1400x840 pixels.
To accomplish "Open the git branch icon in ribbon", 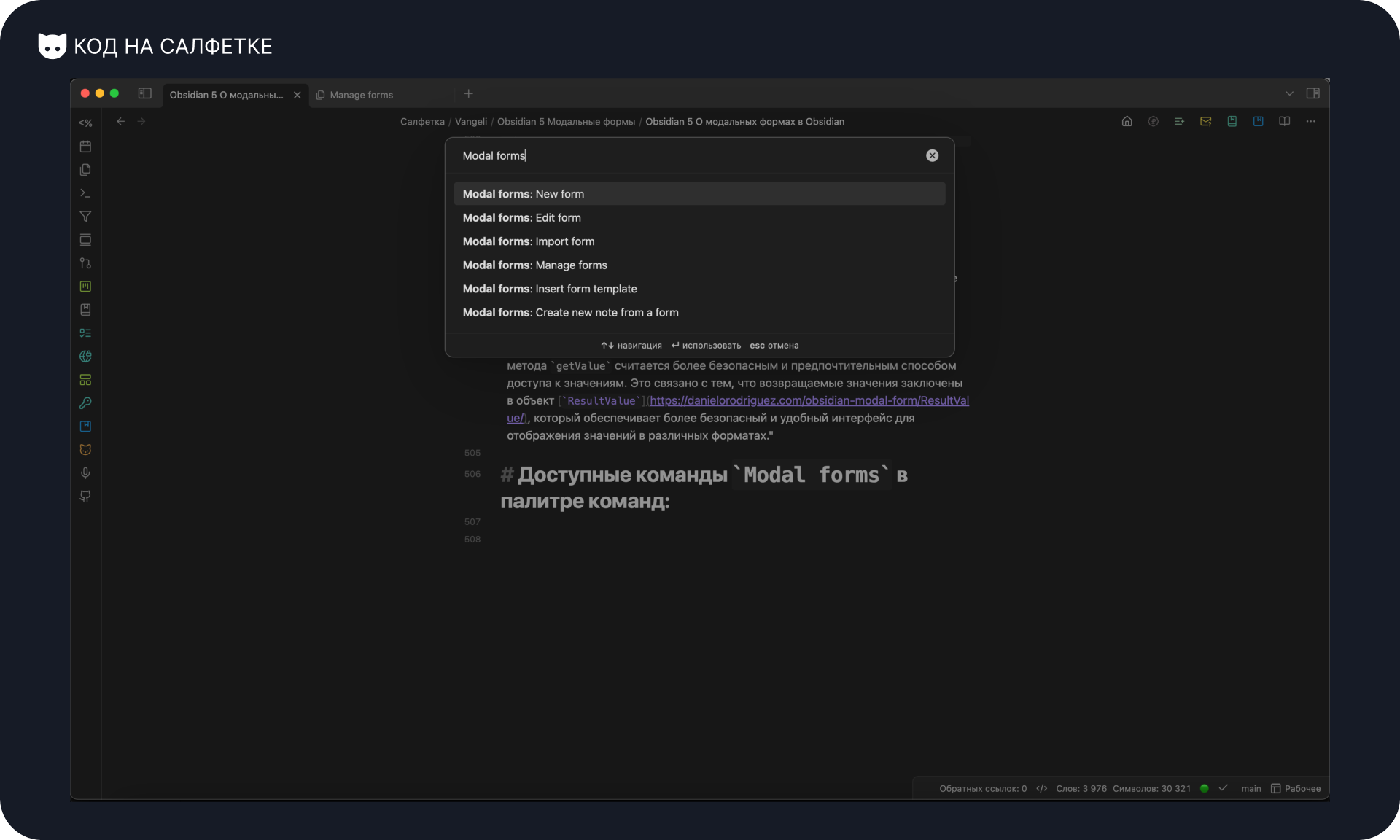I will tap(85, 263).
